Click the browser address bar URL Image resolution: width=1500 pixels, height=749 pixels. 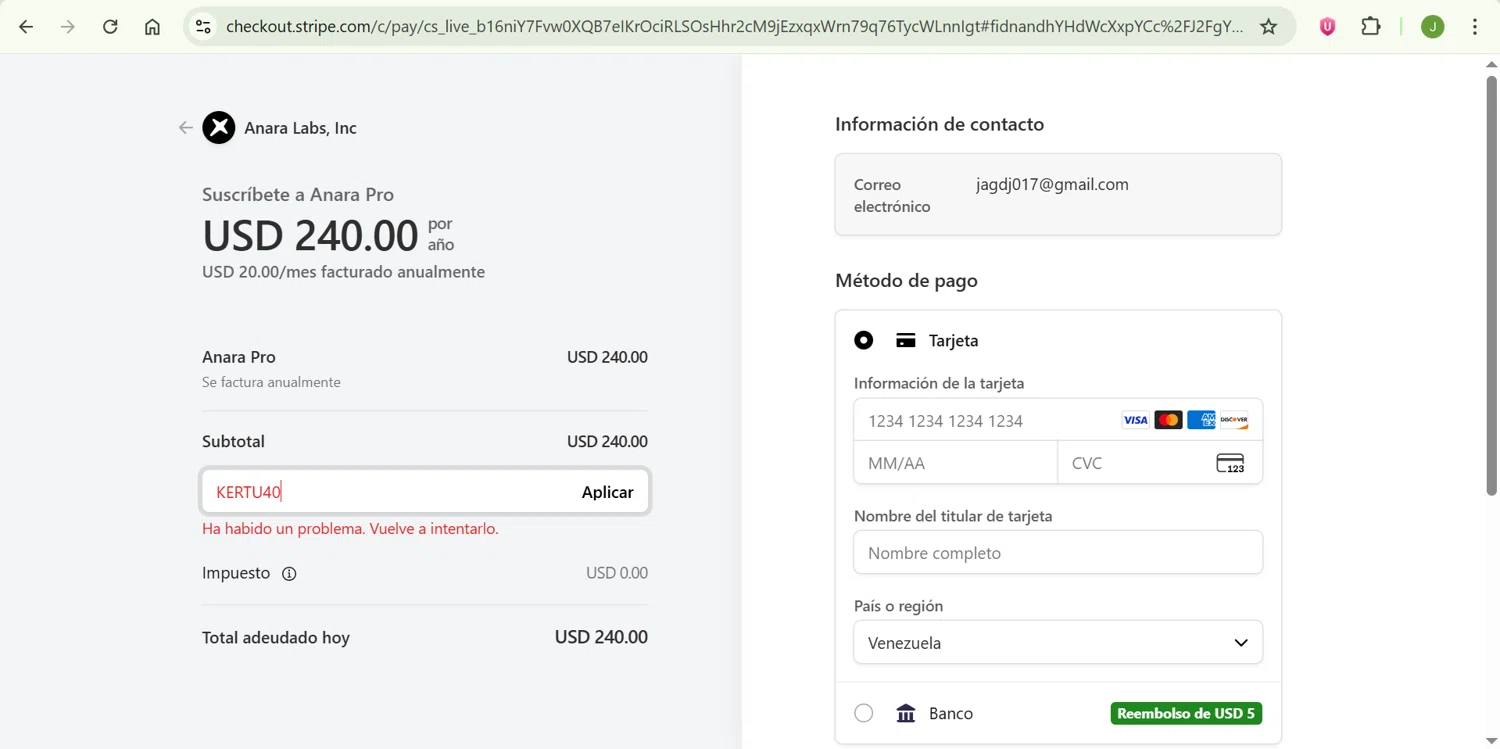click(x=735, y=27)
